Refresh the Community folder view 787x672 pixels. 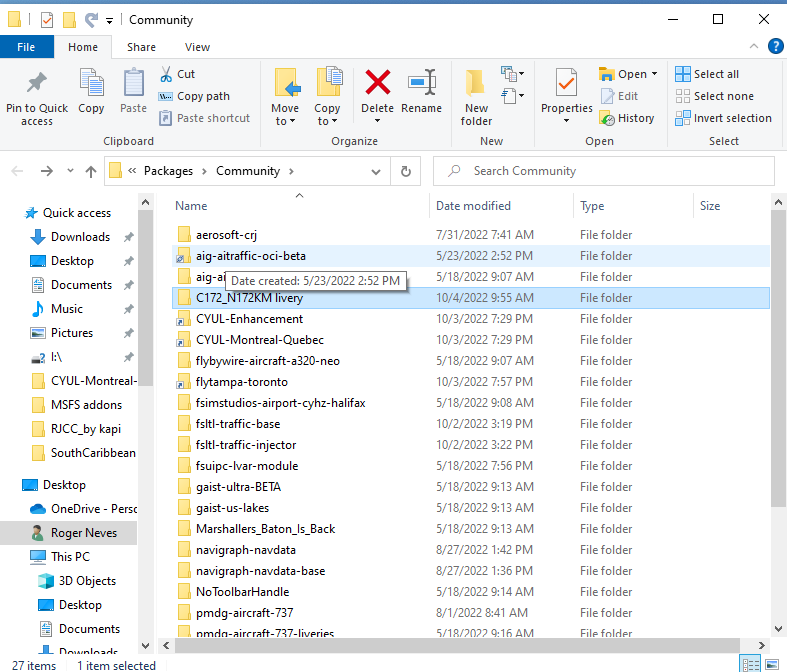pos(405,171)
